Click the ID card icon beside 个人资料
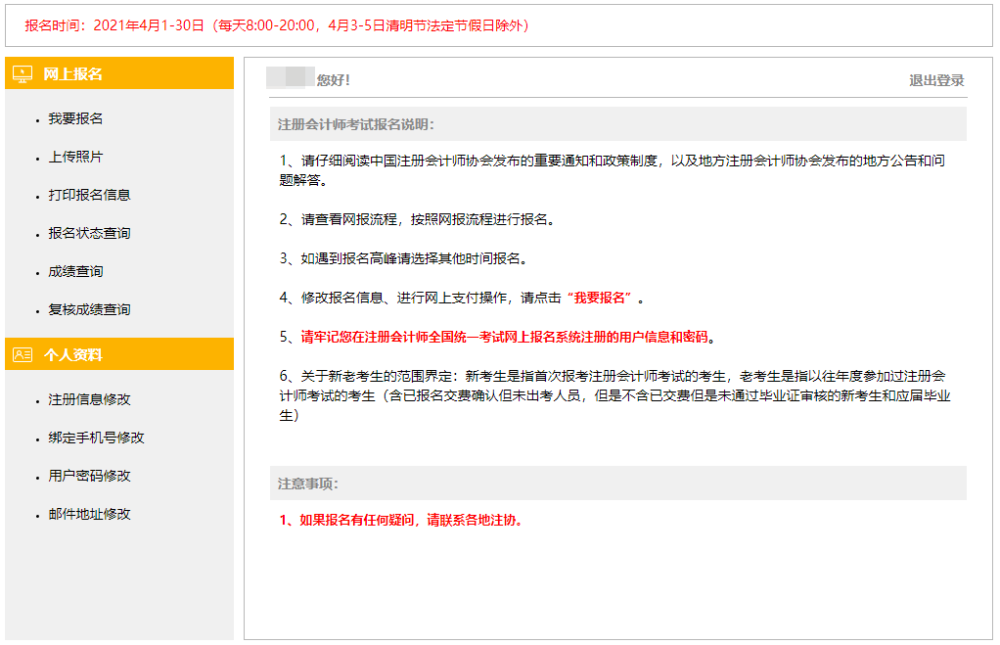This screenshot has width=1000, height=645. [x=22, y=355]
